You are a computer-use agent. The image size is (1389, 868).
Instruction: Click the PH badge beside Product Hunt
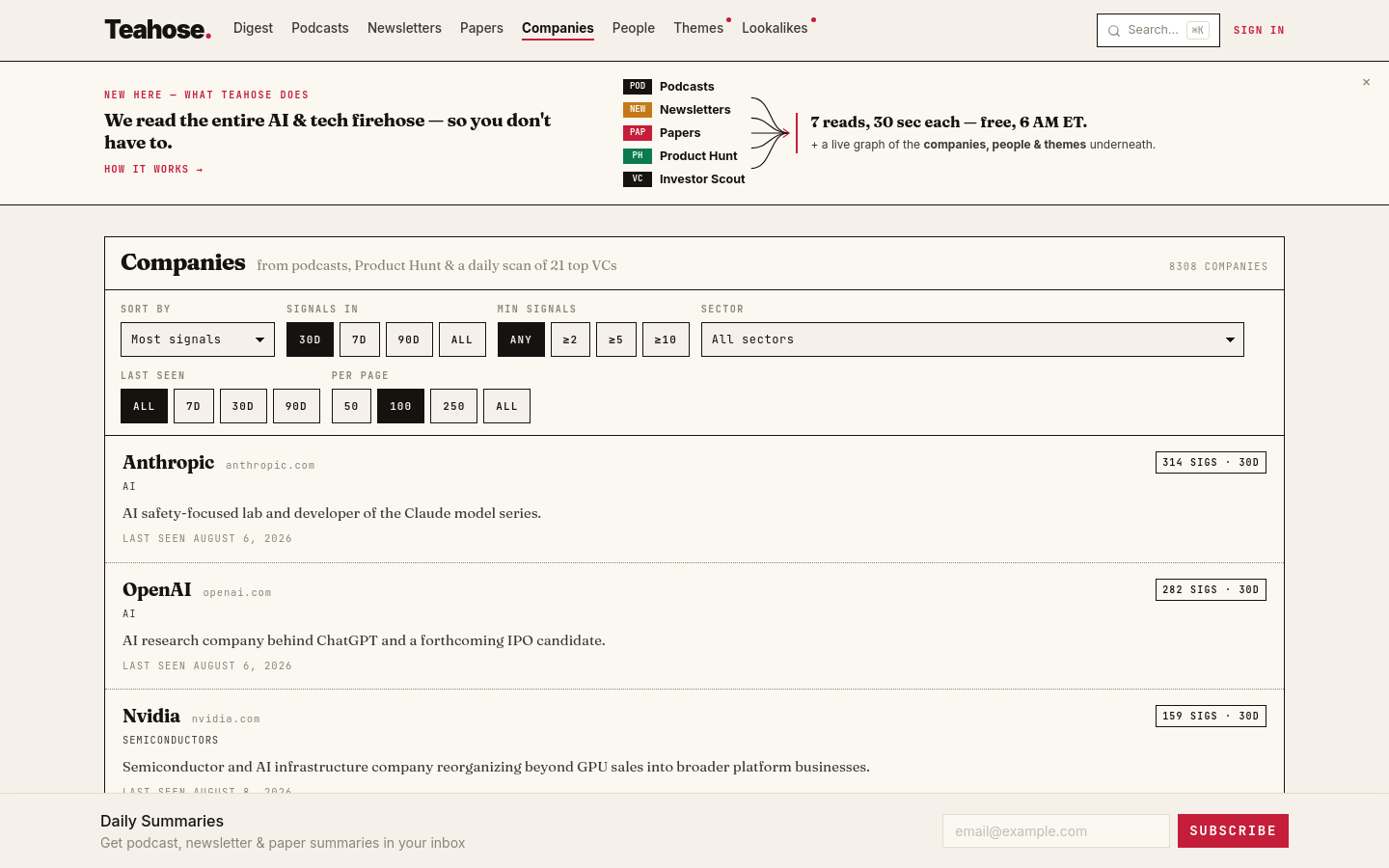coord(638,156)
